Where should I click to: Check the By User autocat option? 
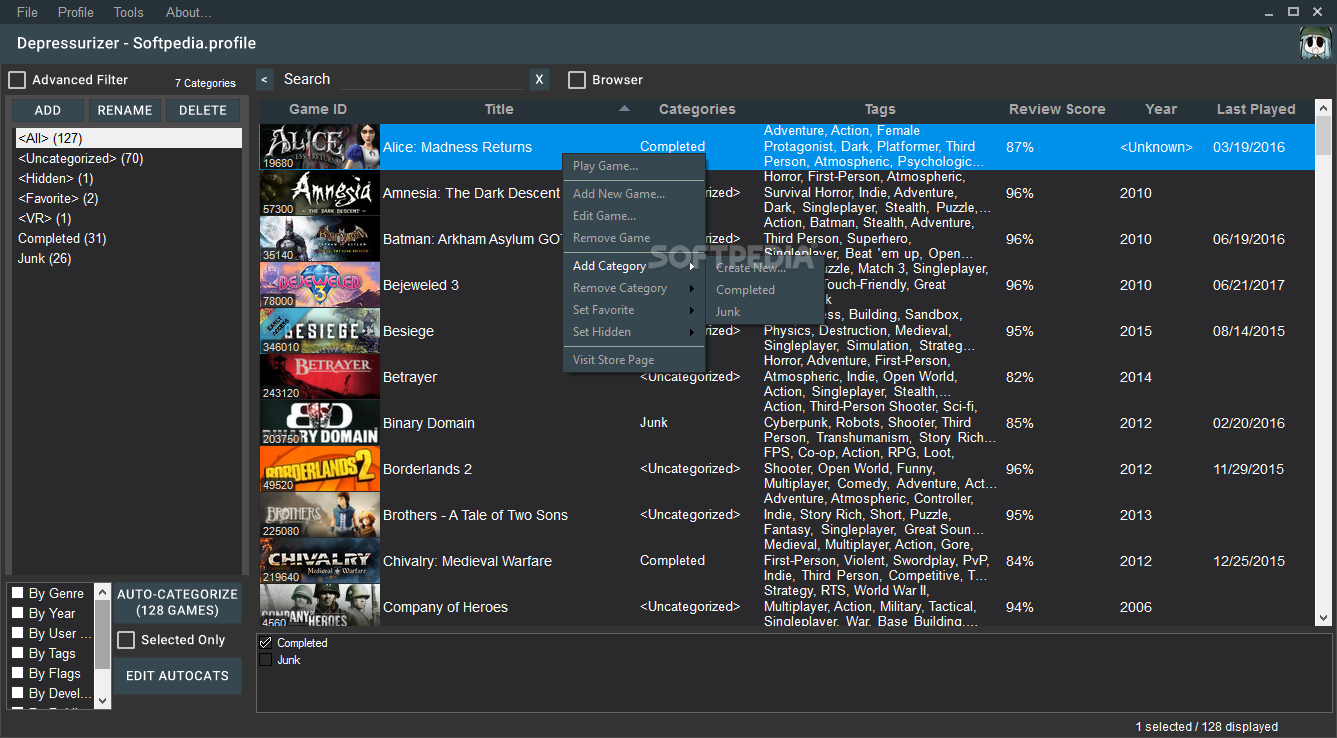(x=17, y=633)
